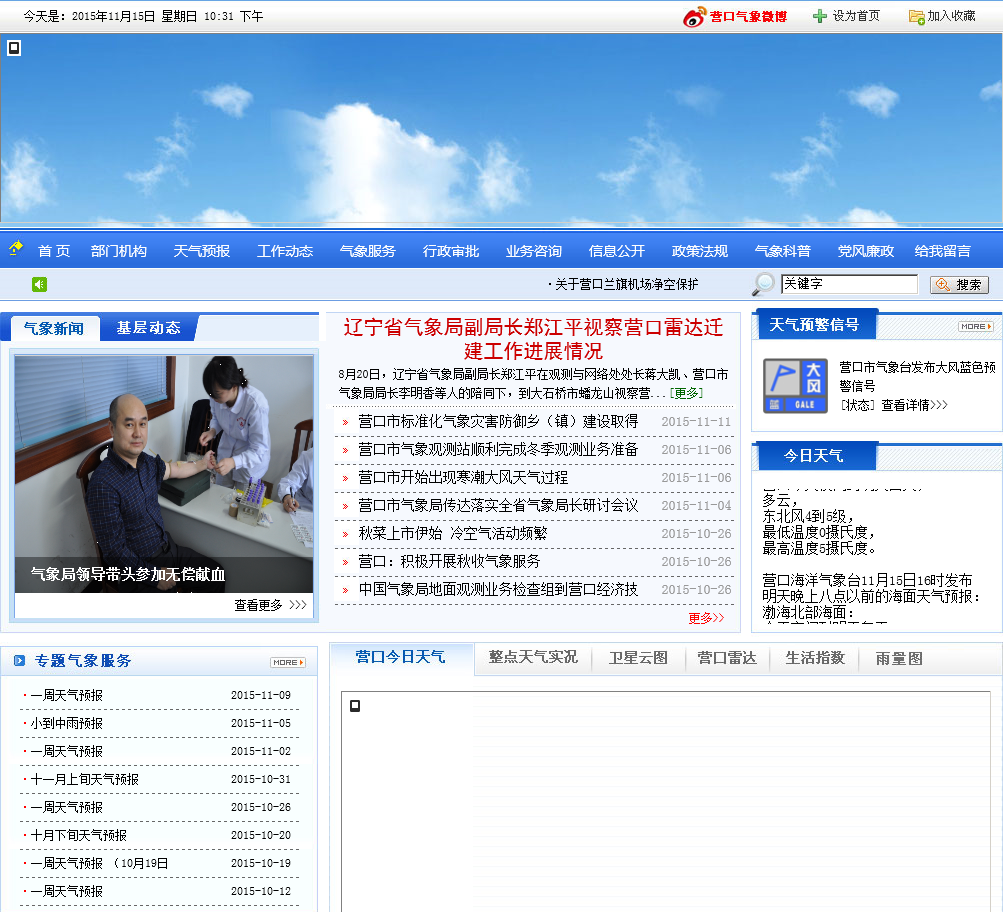Open 十一月上旬天气预报 link

pos(84,780)
